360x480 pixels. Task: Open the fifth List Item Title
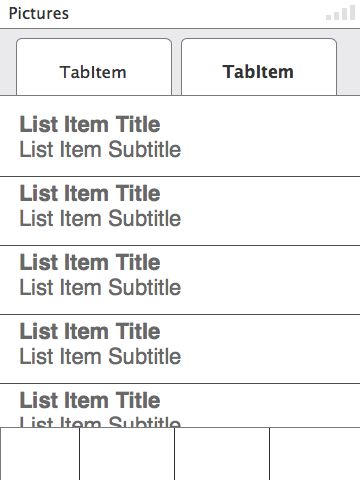90,400
